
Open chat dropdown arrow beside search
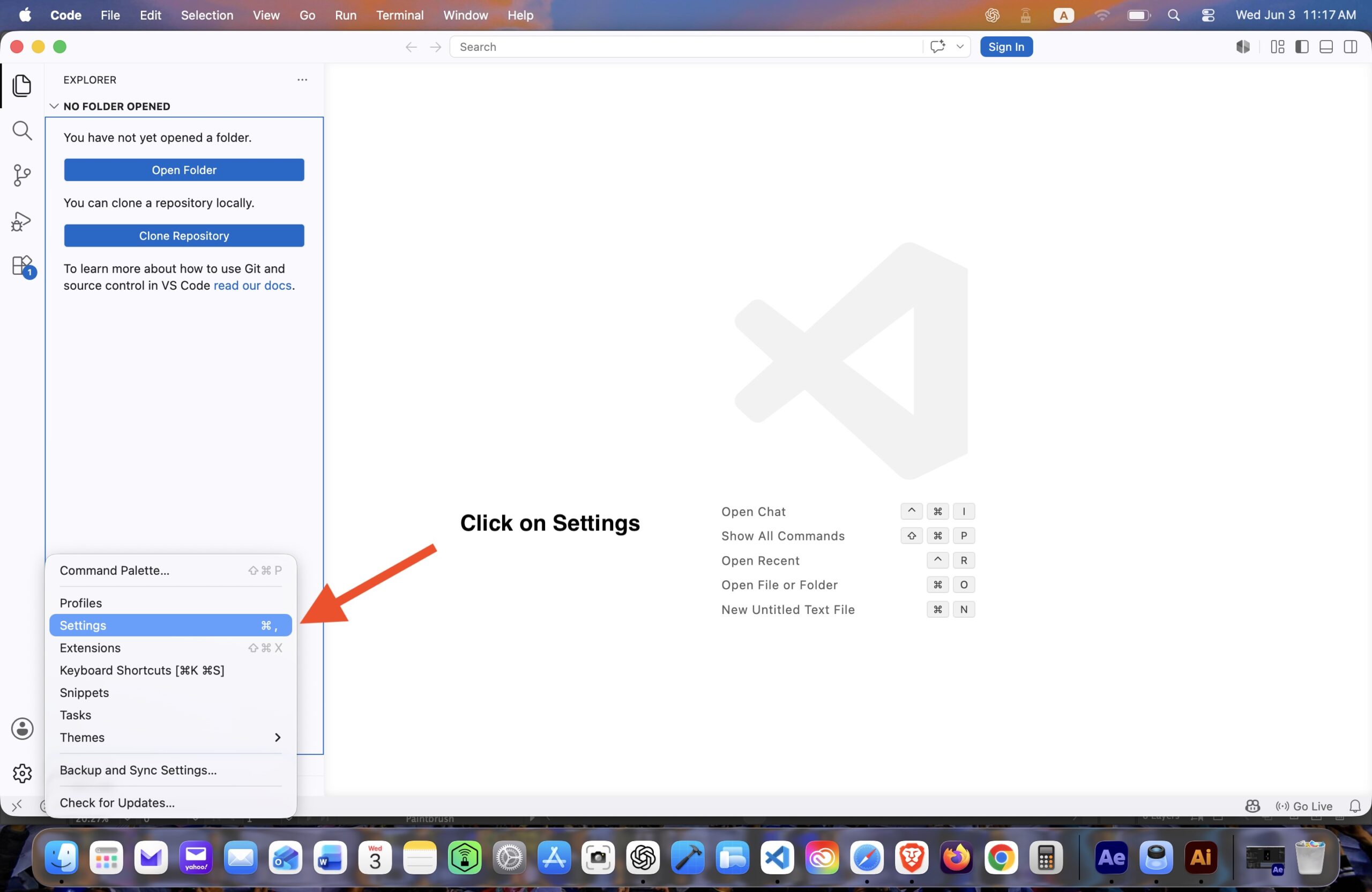click(960, 47)
